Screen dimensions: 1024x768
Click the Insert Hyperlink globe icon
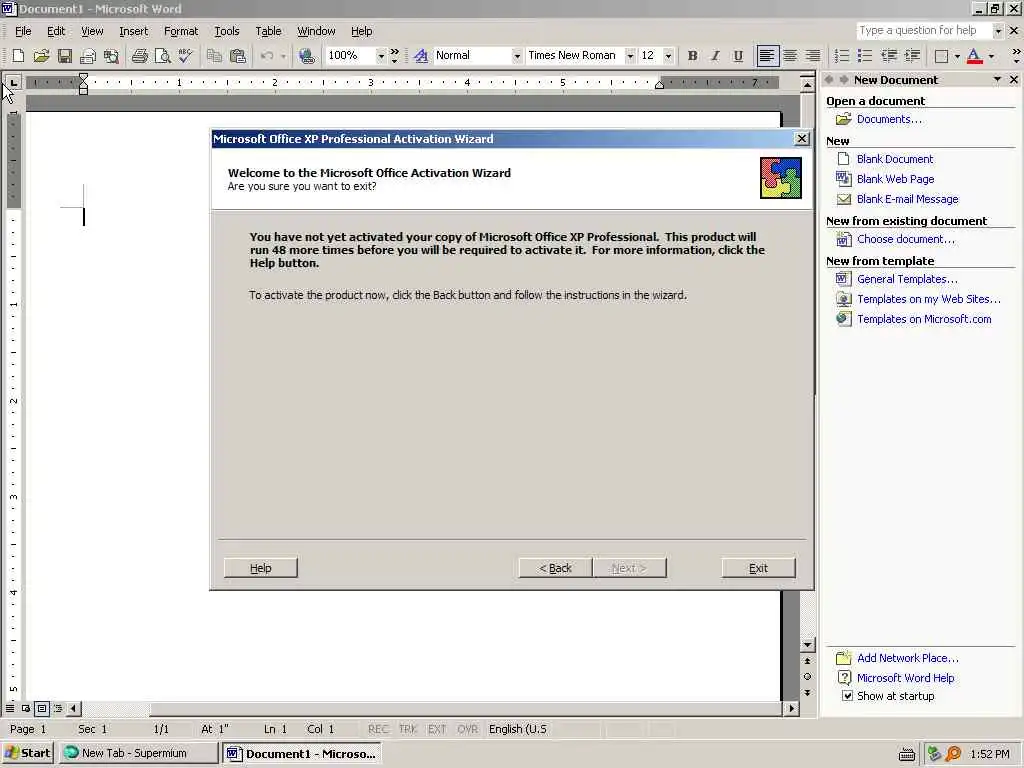coord(306,56)
